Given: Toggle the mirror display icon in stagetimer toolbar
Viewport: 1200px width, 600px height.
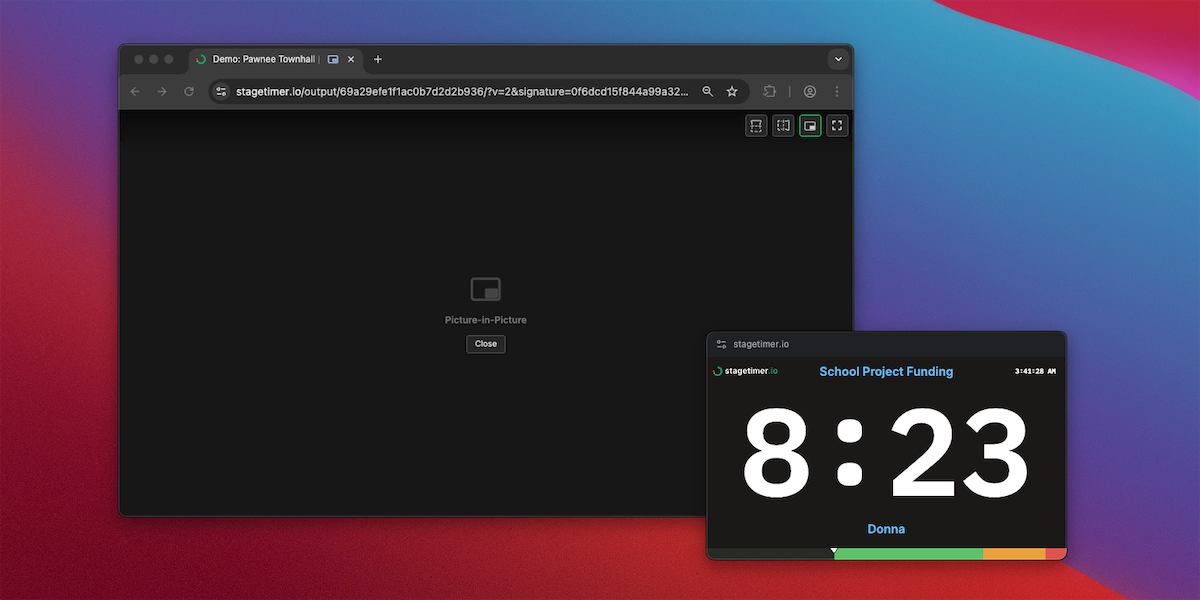Looking at the screenshot, I should [x=783, y=125].
